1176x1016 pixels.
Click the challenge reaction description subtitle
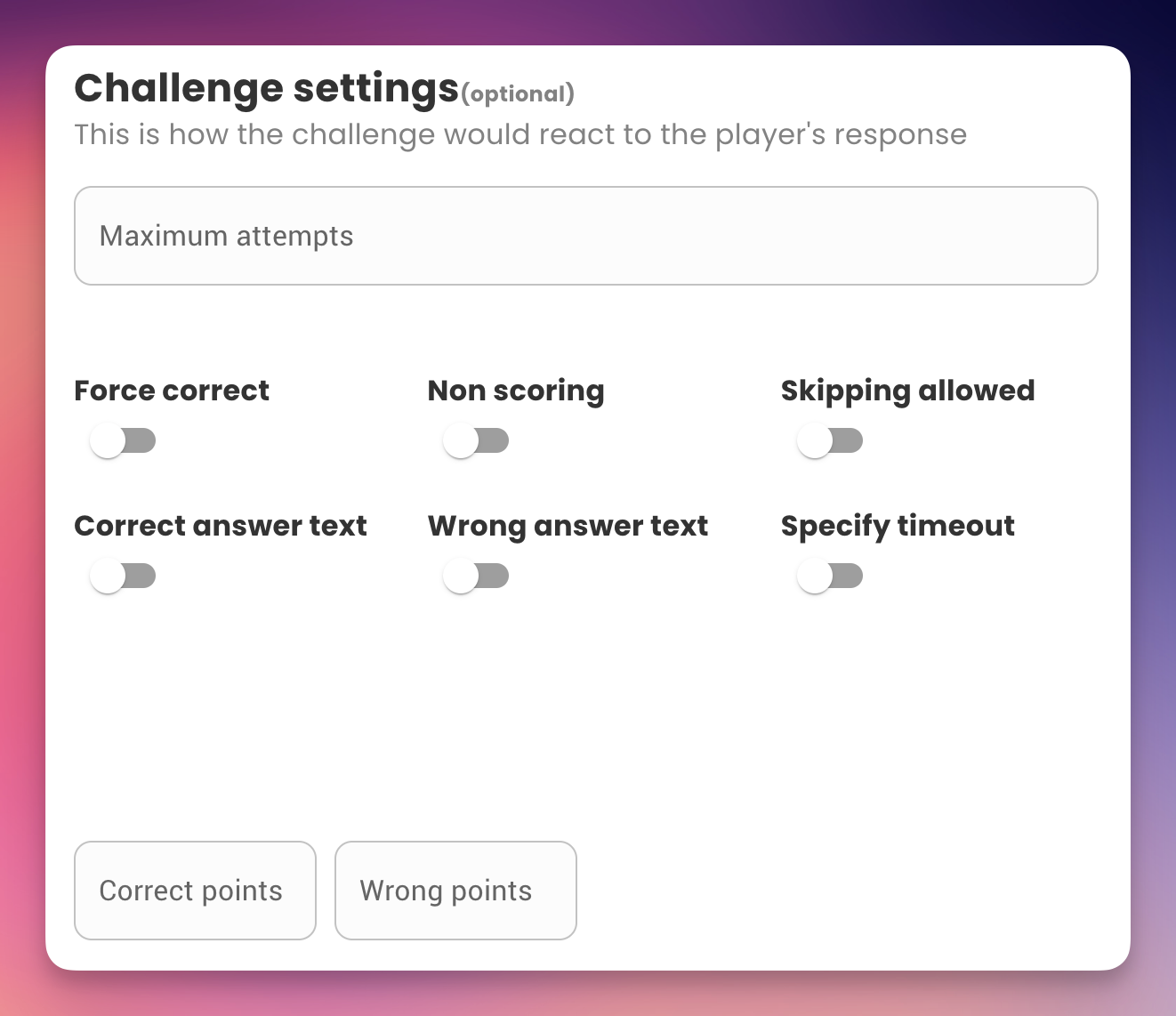[520, 134]
